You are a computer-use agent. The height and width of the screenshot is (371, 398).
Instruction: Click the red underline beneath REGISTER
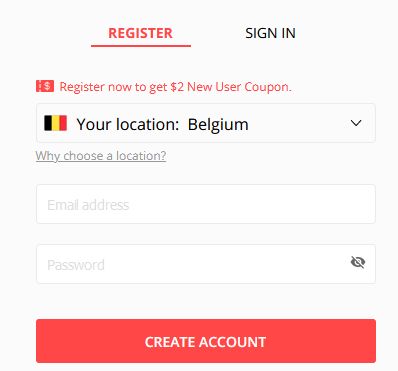[141, 46]
